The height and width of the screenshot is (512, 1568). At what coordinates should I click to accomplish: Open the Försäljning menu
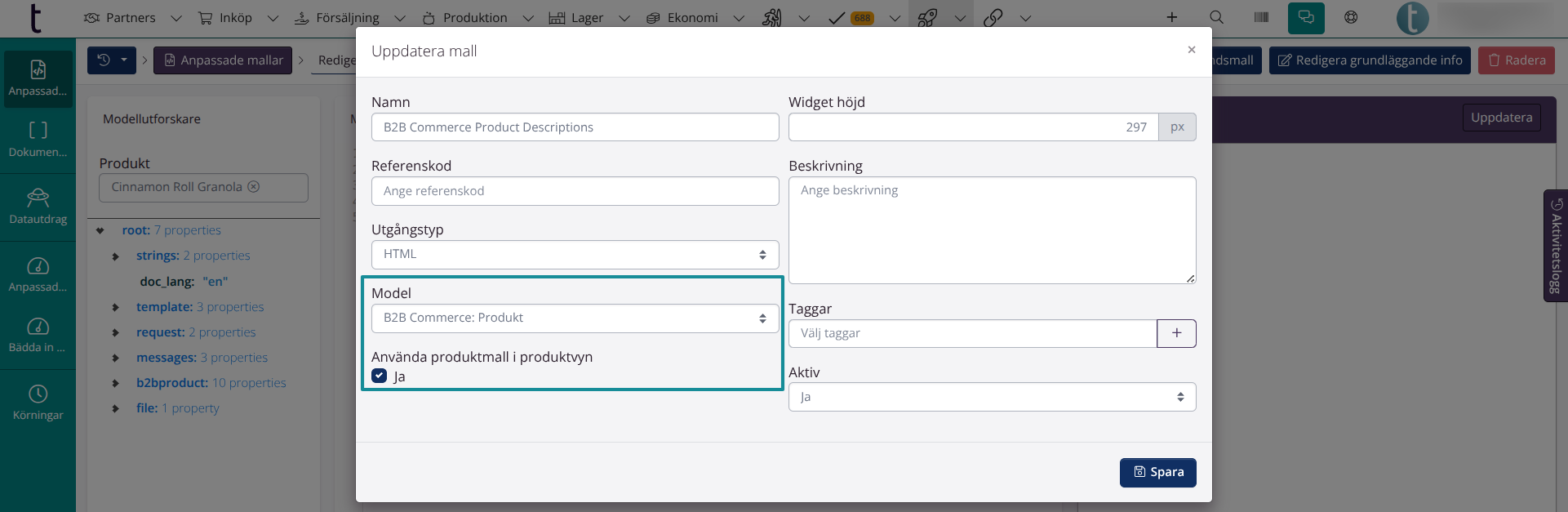point(347,18)
